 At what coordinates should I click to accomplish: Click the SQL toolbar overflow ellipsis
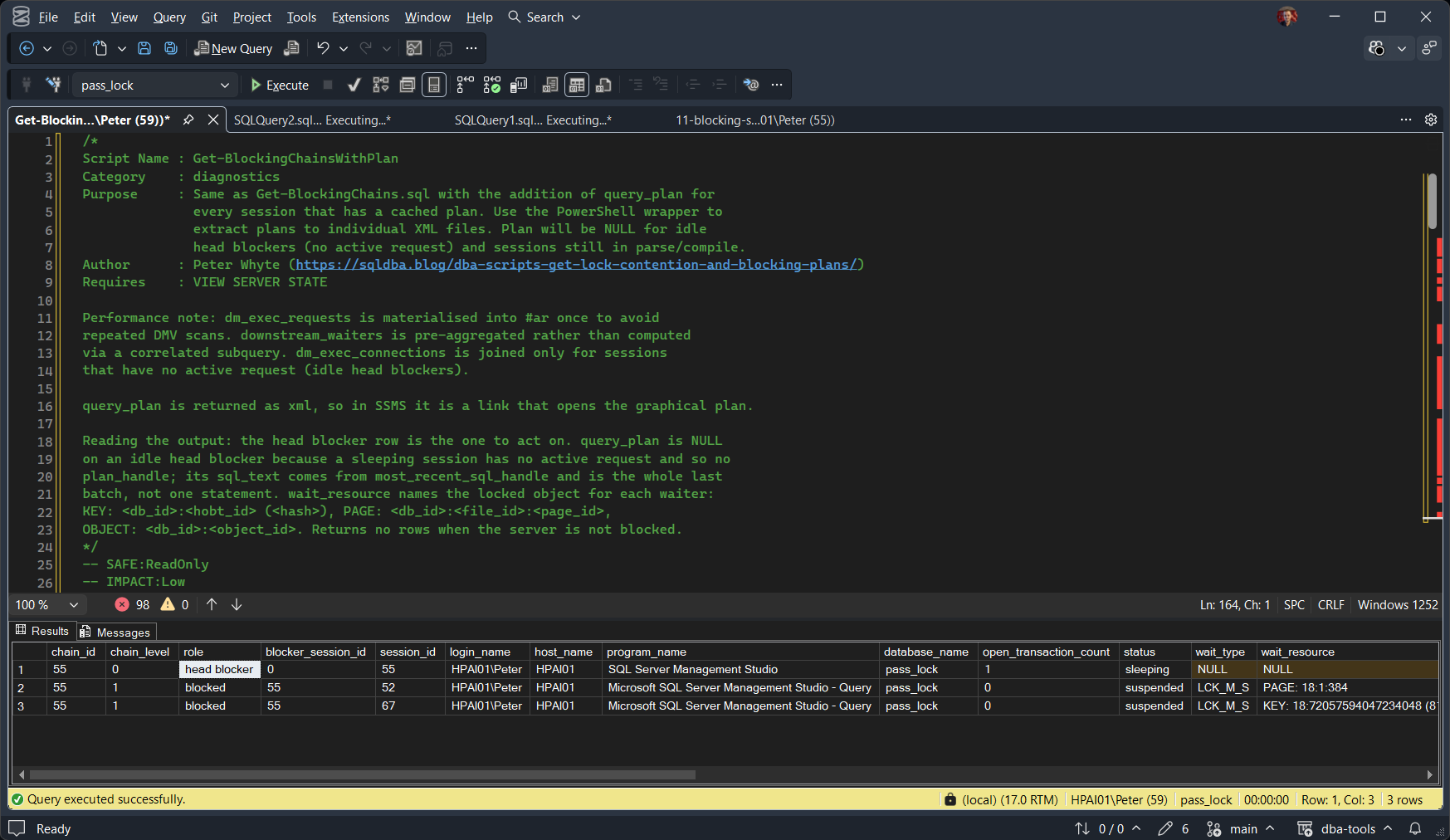[777, 85]
